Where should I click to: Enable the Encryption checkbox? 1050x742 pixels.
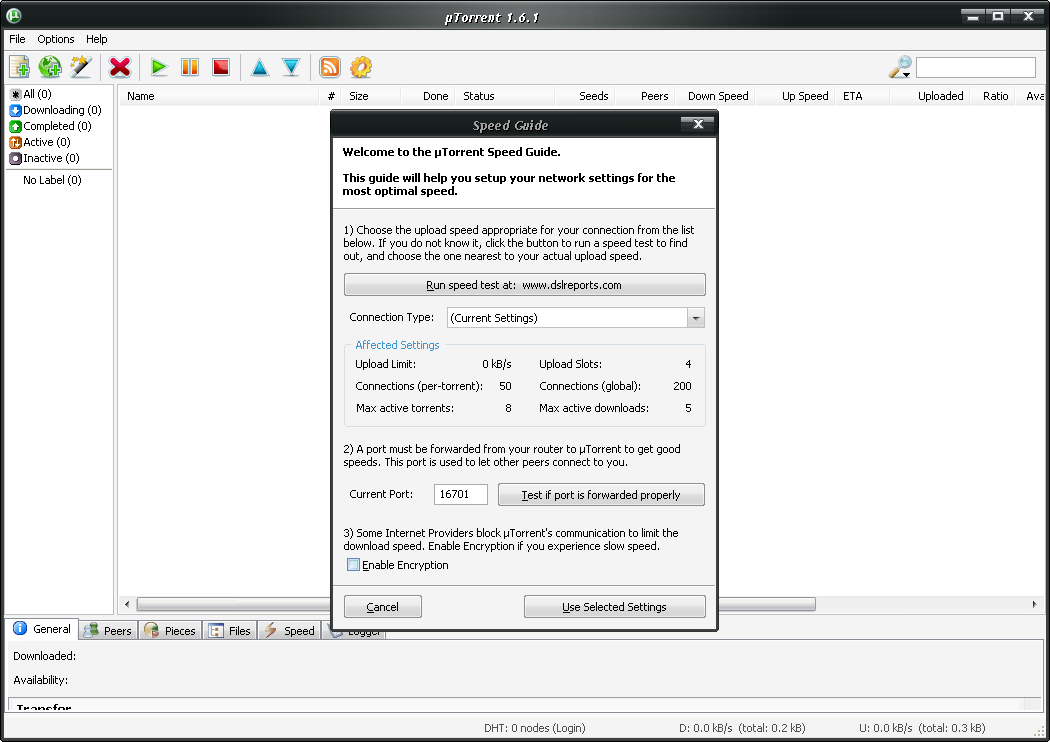pos(354,565)
